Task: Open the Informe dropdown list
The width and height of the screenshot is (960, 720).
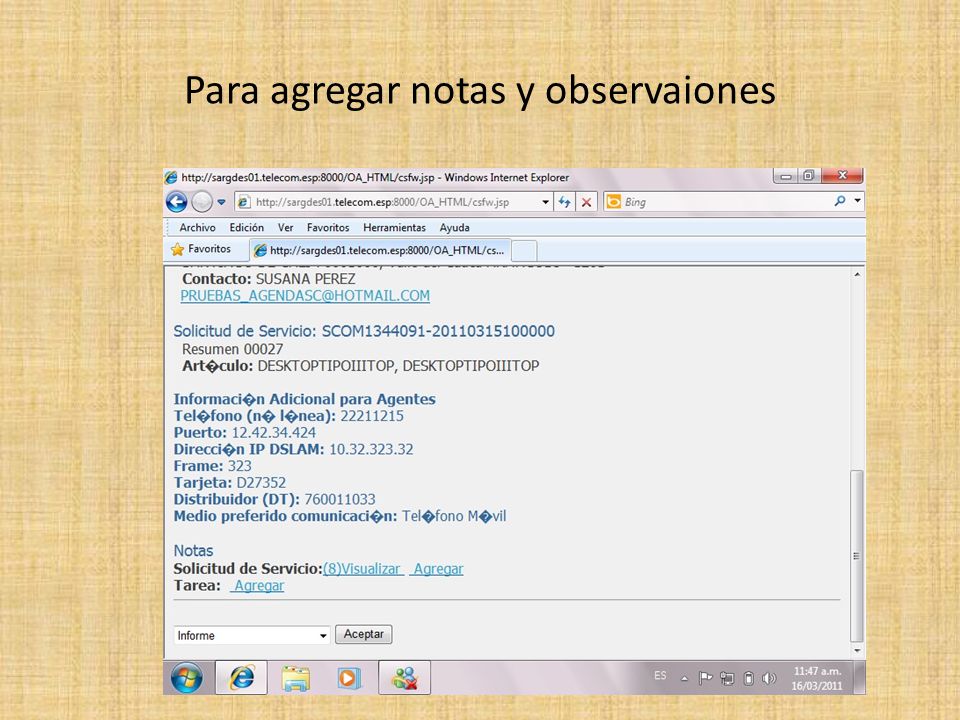Action: (252, 636)
